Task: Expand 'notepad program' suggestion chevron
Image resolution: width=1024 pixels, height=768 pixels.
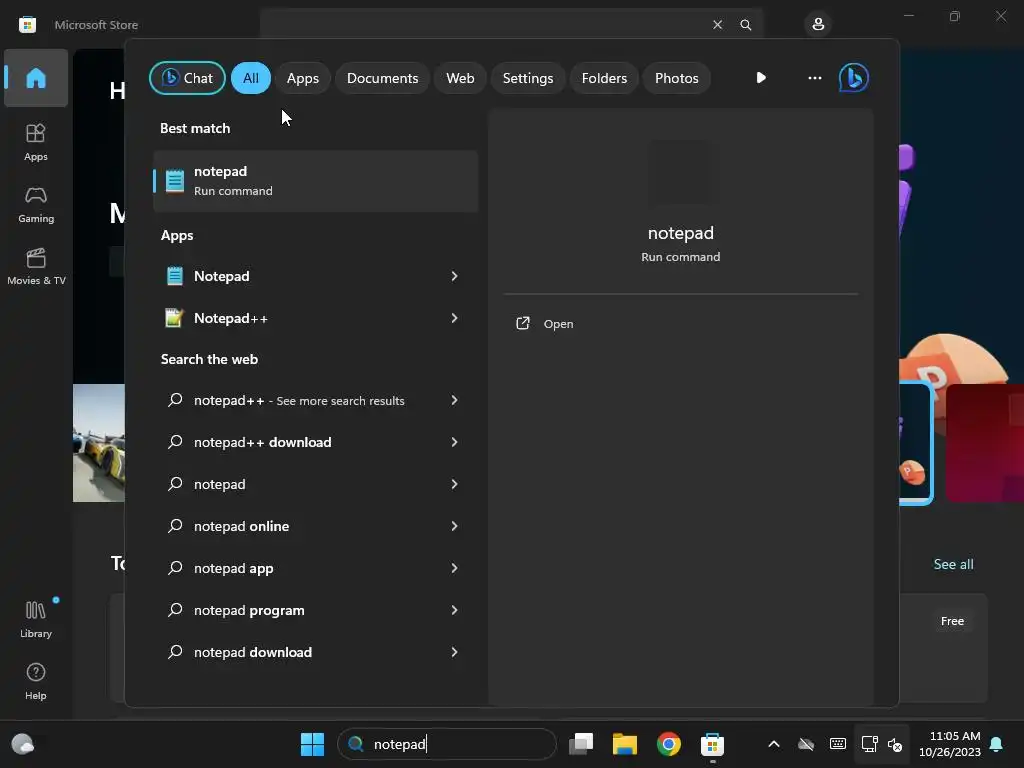Action: [455, 610]
